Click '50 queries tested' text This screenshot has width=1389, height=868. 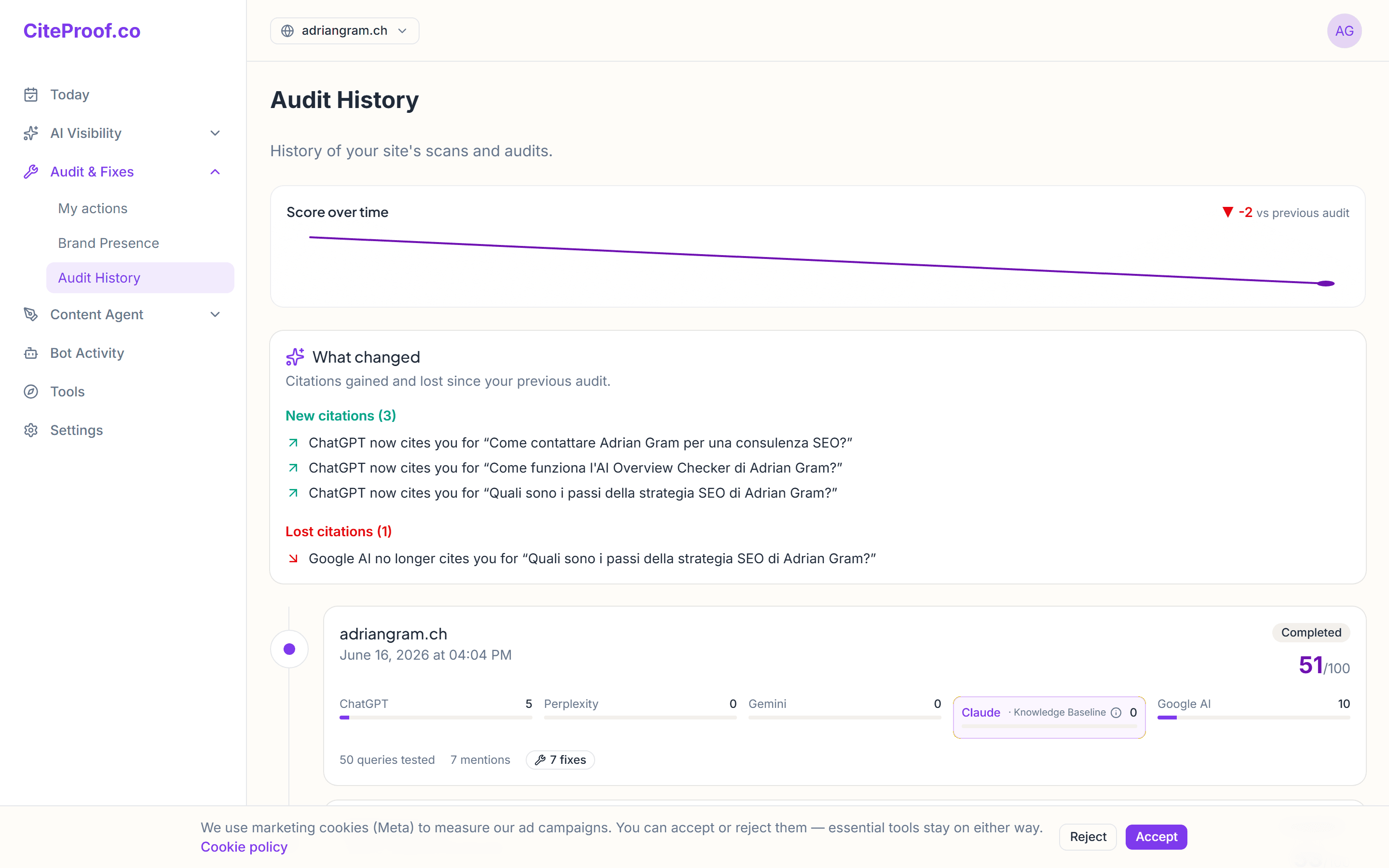(387, 759)
